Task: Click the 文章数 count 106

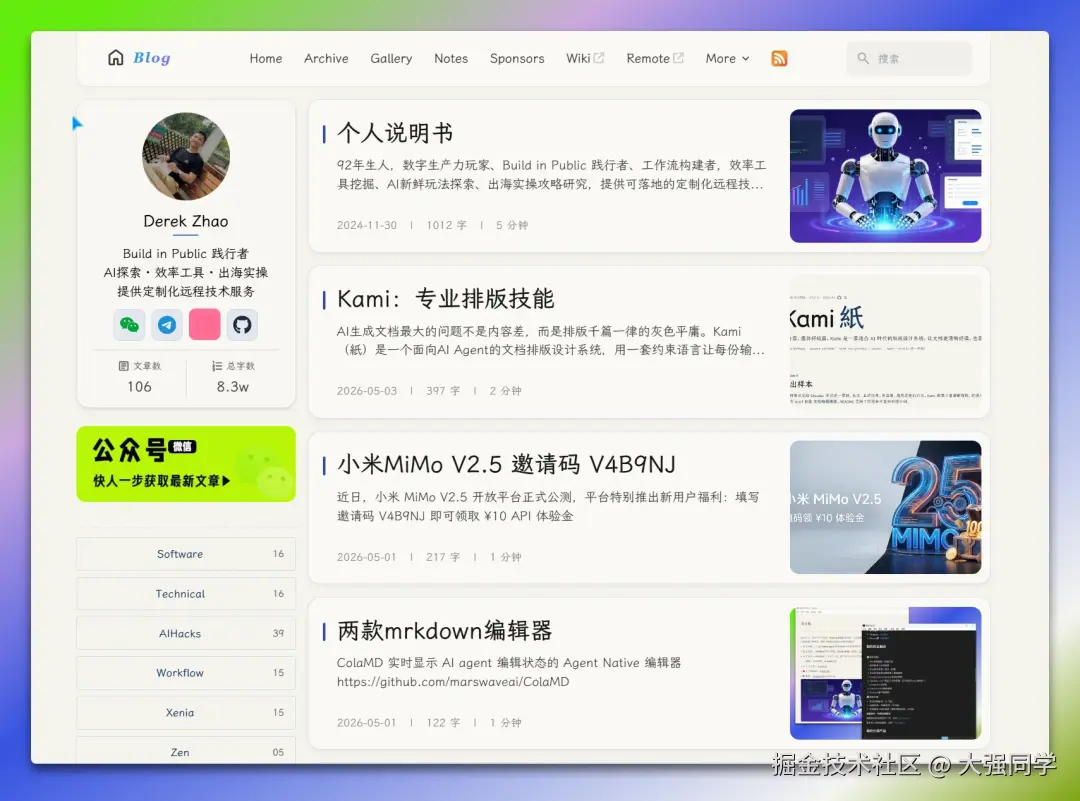Action: click(x=139, y=386)
